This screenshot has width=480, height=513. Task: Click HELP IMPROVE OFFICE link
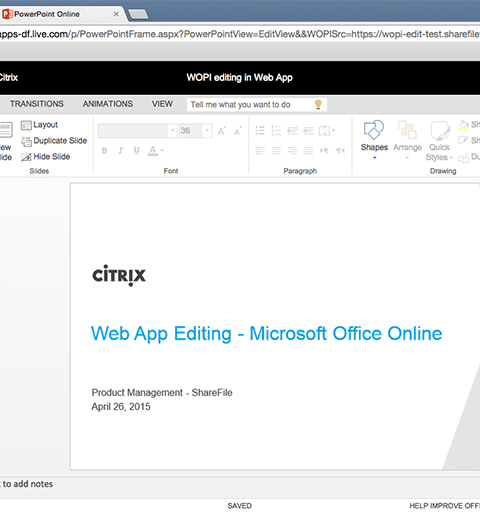[445, 506]
